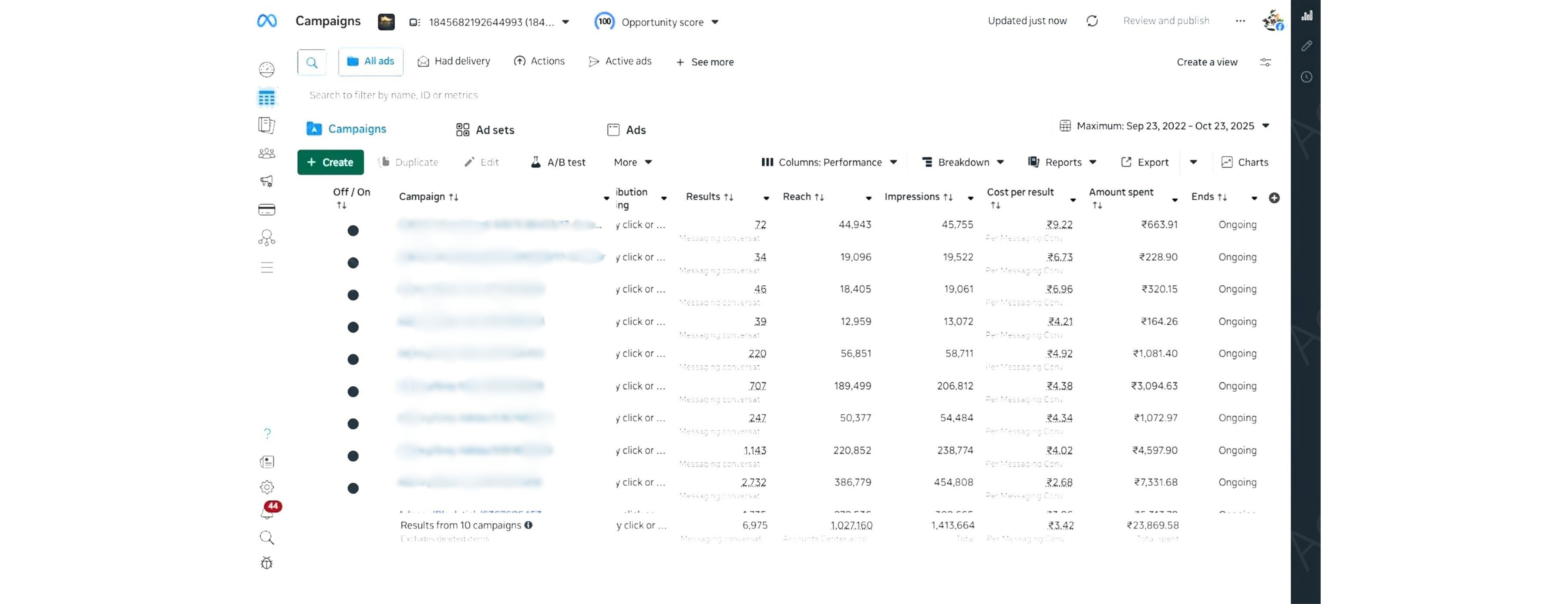
Task: Open Settings gear icon in sidebar
Action: [x=267, y=487]
